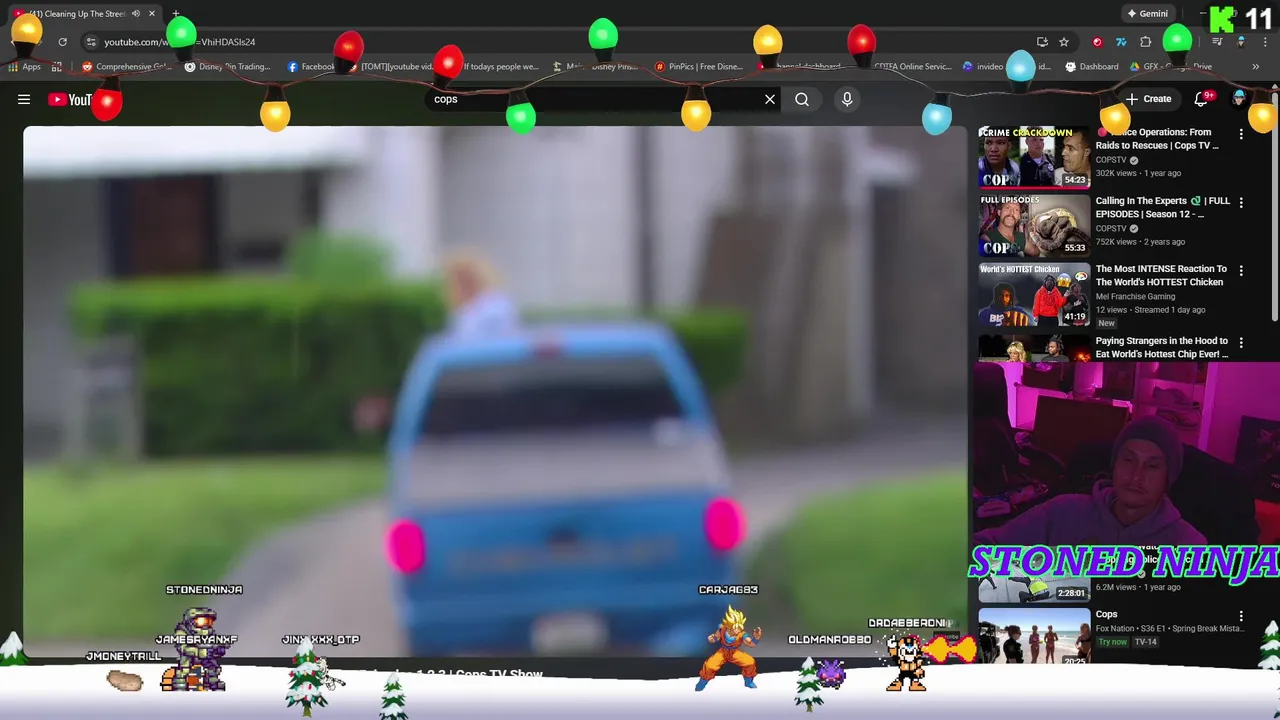This screenshot has width=1280, height=720.
Task: Open options menu for 'Operations: From Raids' video
Action: (1241, 134)
